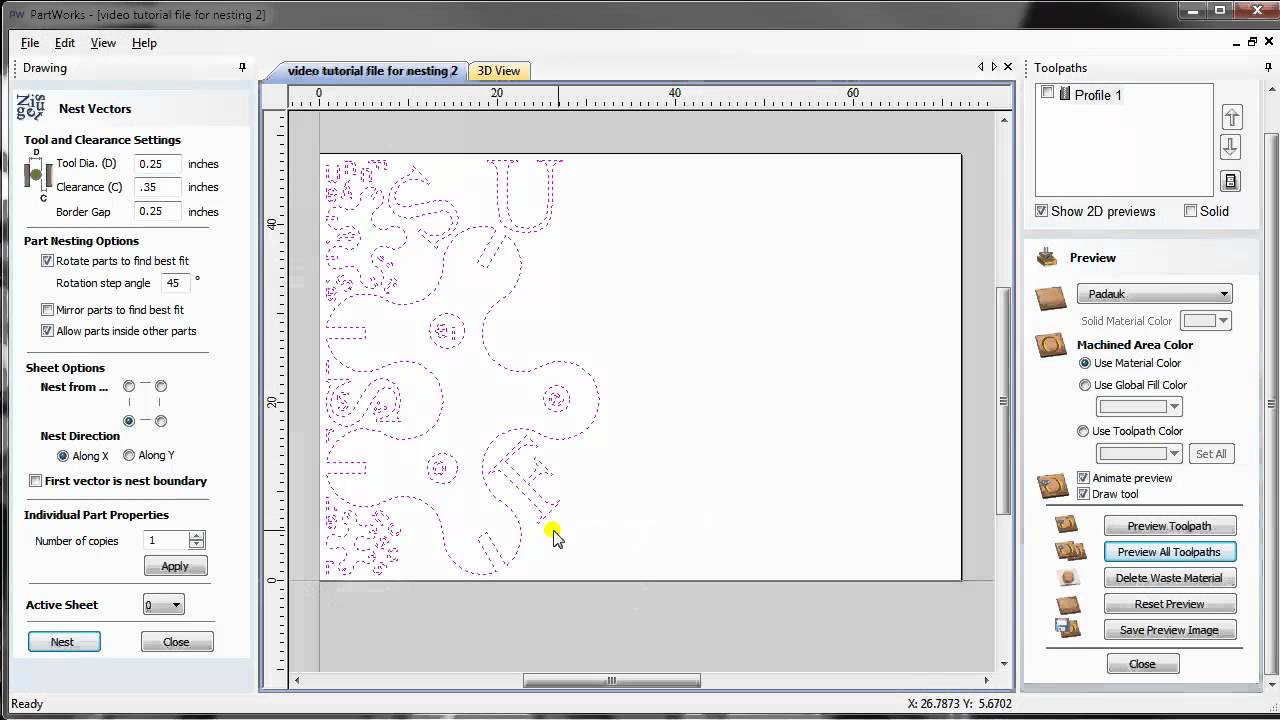Click the drawing area horizontal scrollbar thumb
The height and width of the screenshot is (720, 1280).
[612, 681]
